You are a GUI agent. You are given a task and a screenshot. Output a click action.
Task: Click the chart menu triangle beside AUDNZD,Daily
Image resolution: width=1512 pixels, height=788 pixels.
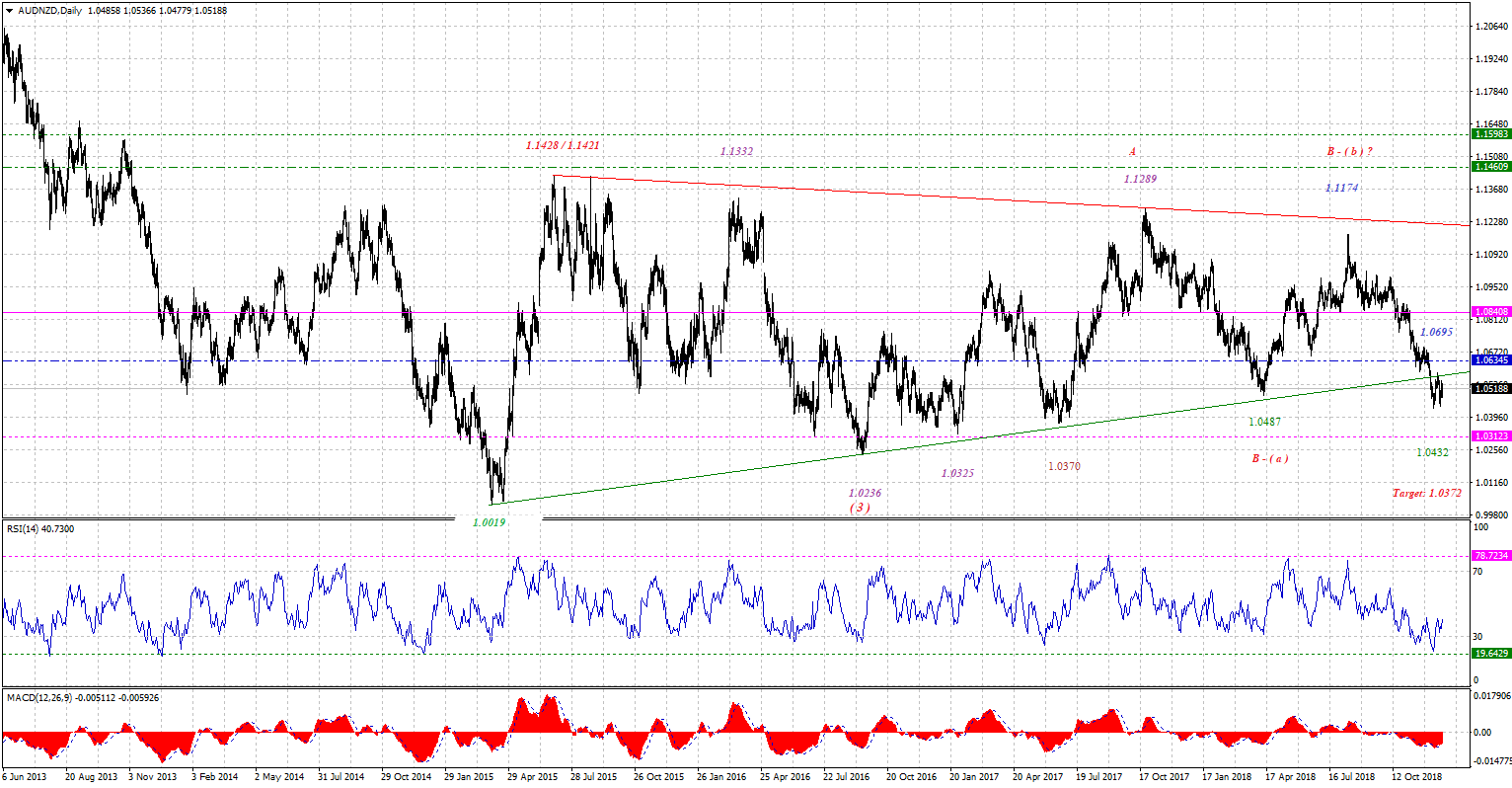click(9, 11)
